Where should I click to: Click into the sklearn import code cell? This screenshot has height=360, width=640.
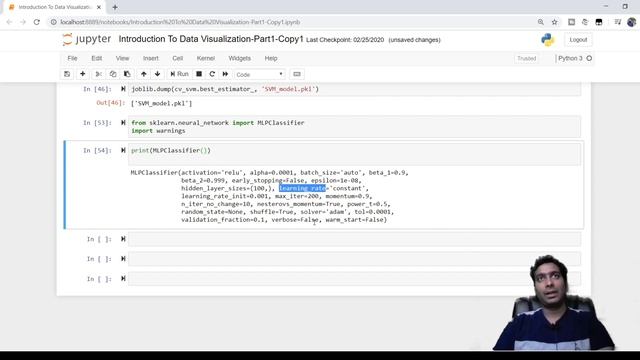click(x=354, y=127)
